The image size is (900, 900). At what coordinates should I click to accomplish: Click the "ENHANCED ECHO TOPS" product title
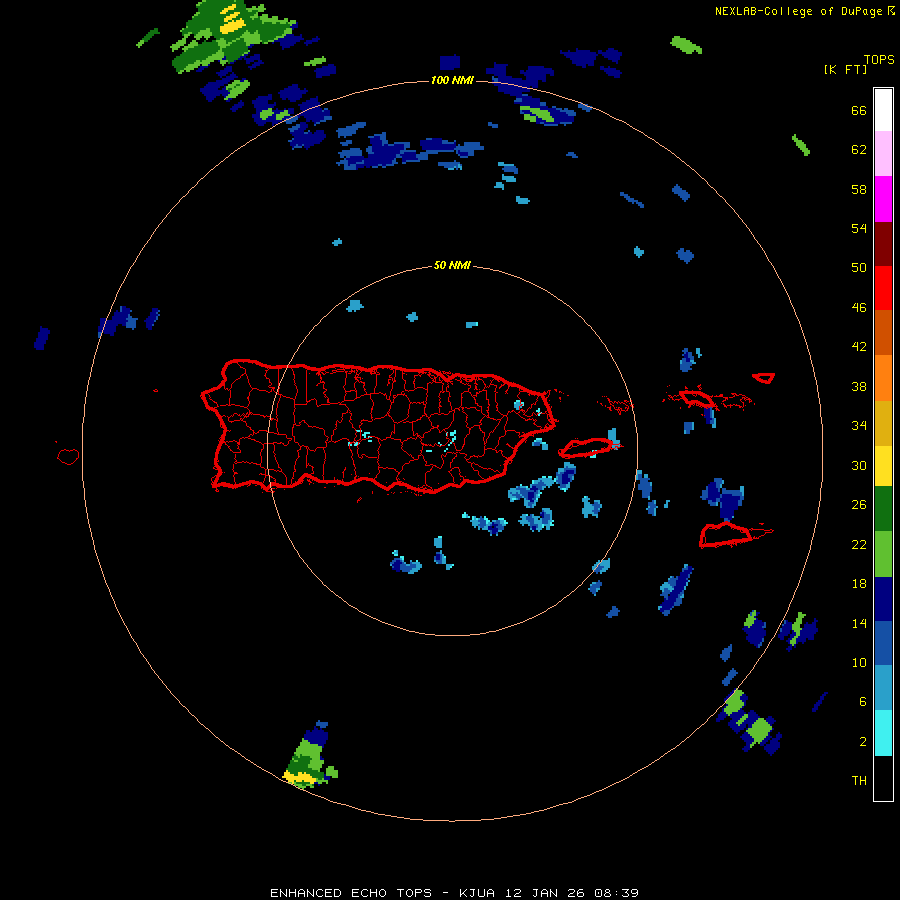click(351, 893)
